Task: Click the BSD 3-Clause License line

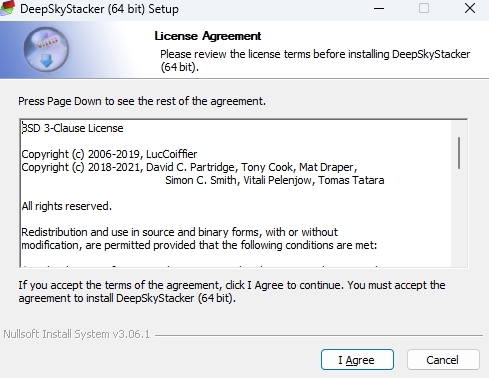Action: (x=72, y=128)
